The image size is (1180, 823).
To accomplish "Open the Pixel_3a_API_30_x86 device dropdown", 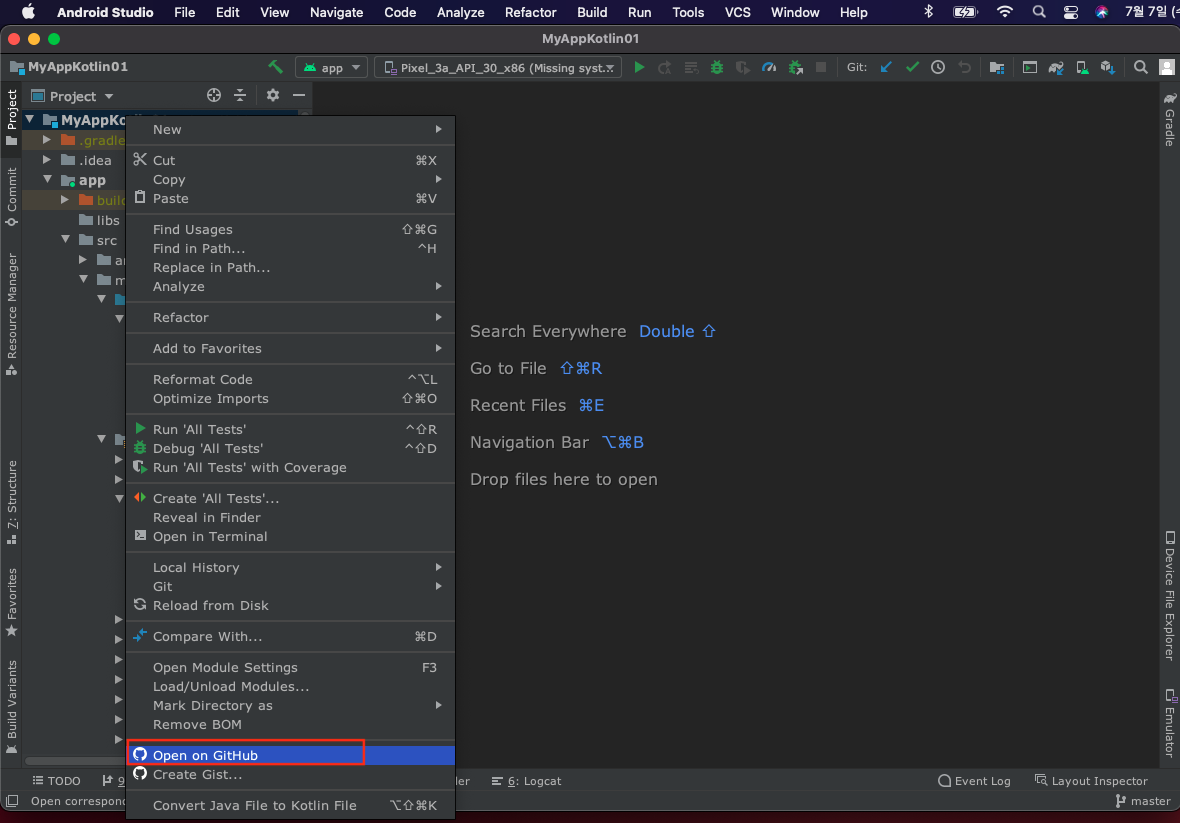I will (x=498, y=68).
